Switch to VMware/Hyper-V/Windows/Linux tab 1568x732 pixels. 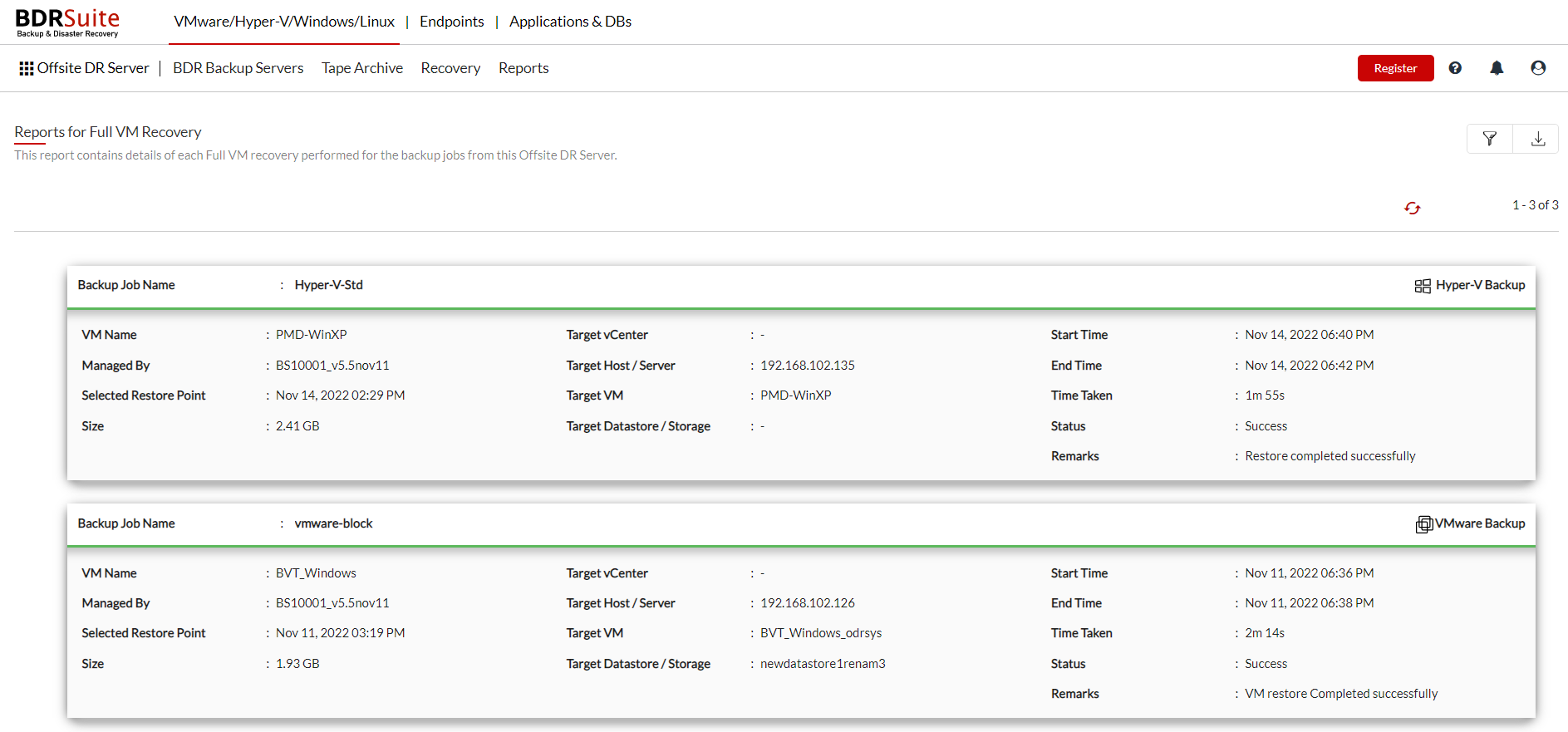[284, 22]
